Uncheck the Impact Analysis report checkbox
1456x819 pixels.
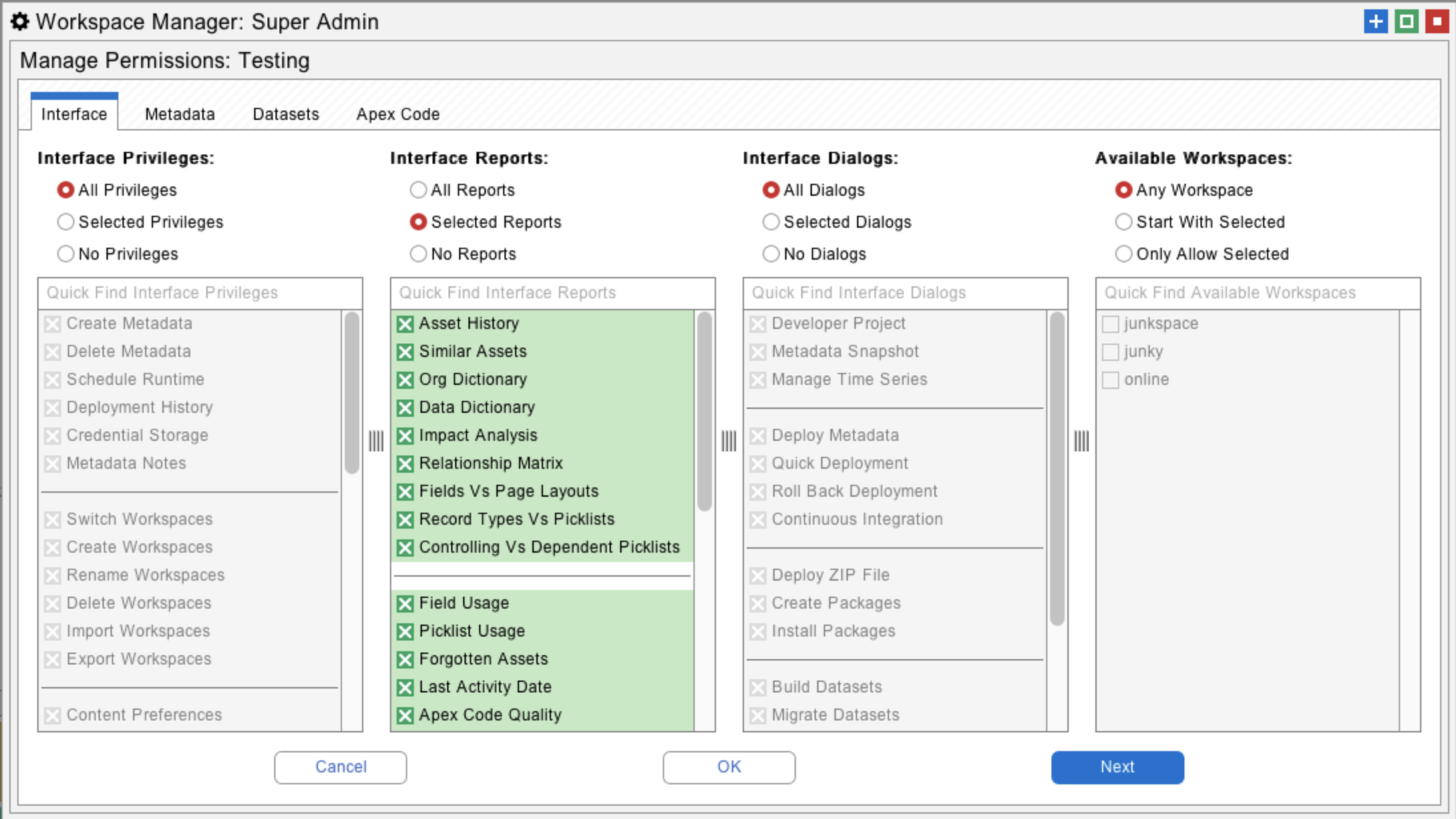405,436
